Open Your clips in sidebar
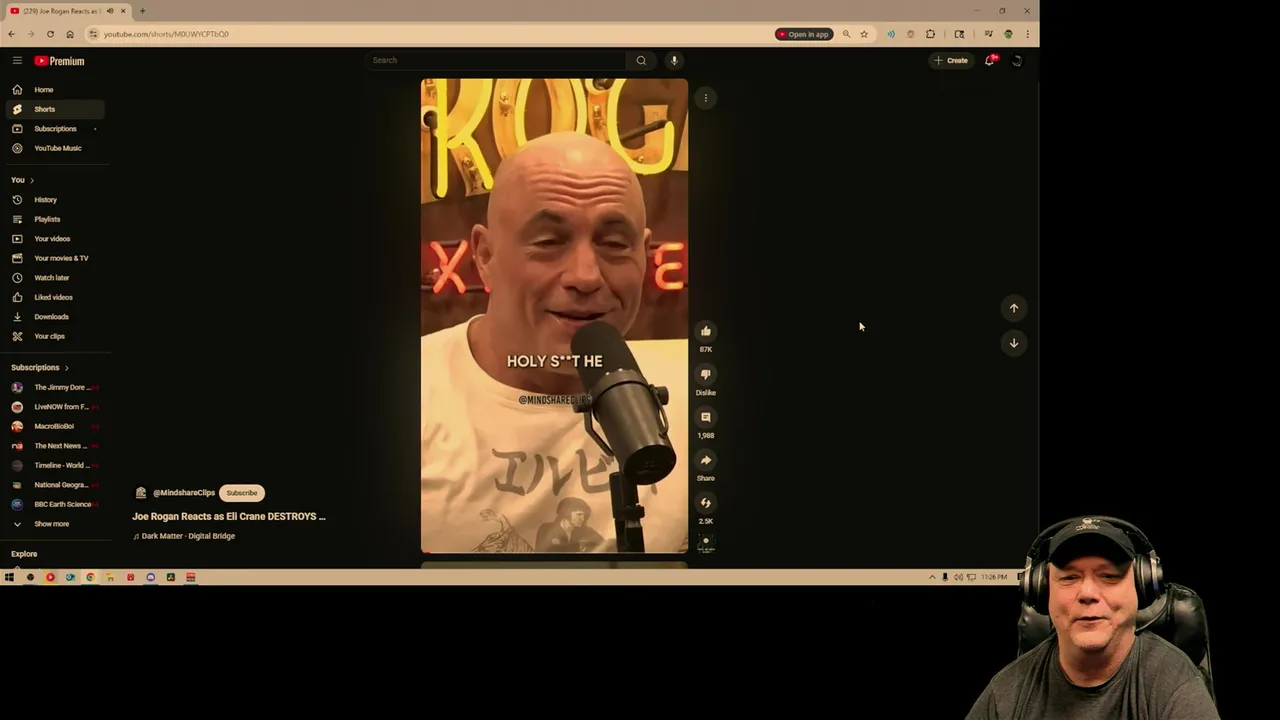The image size is (1280, 720). coord(55,336)
